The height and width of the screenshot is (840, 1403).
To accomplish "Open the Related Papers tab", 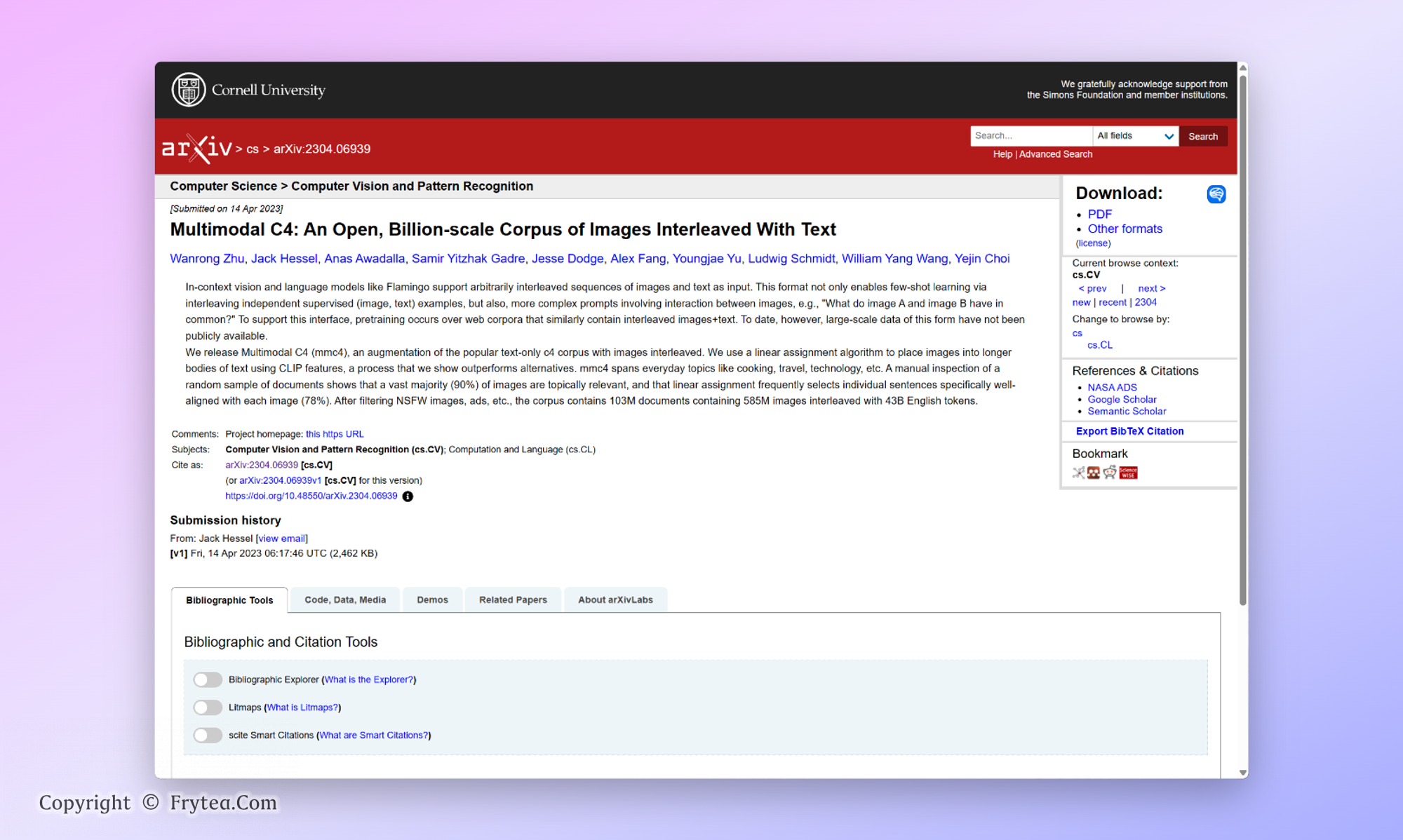I will click(513, 600).
